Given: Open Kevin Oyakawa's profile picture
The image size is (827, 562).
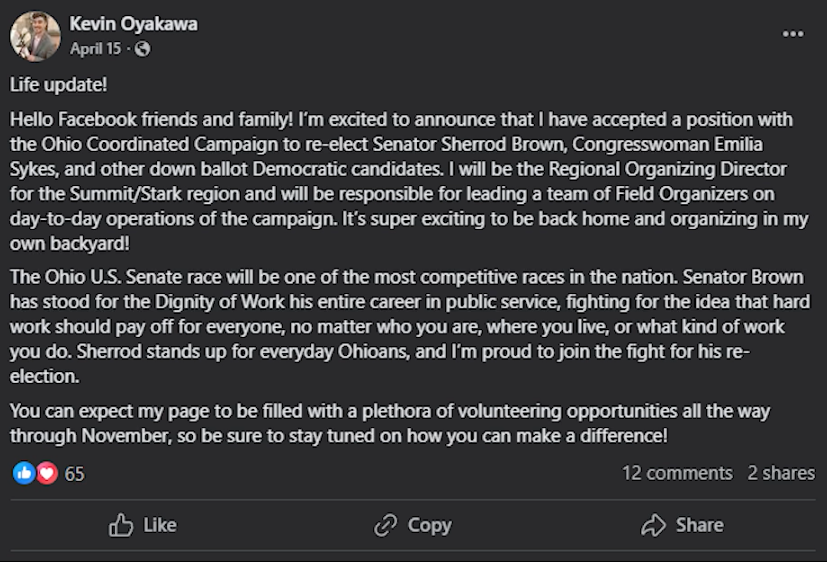Looking at the screenshot, I should coord(35,36).
